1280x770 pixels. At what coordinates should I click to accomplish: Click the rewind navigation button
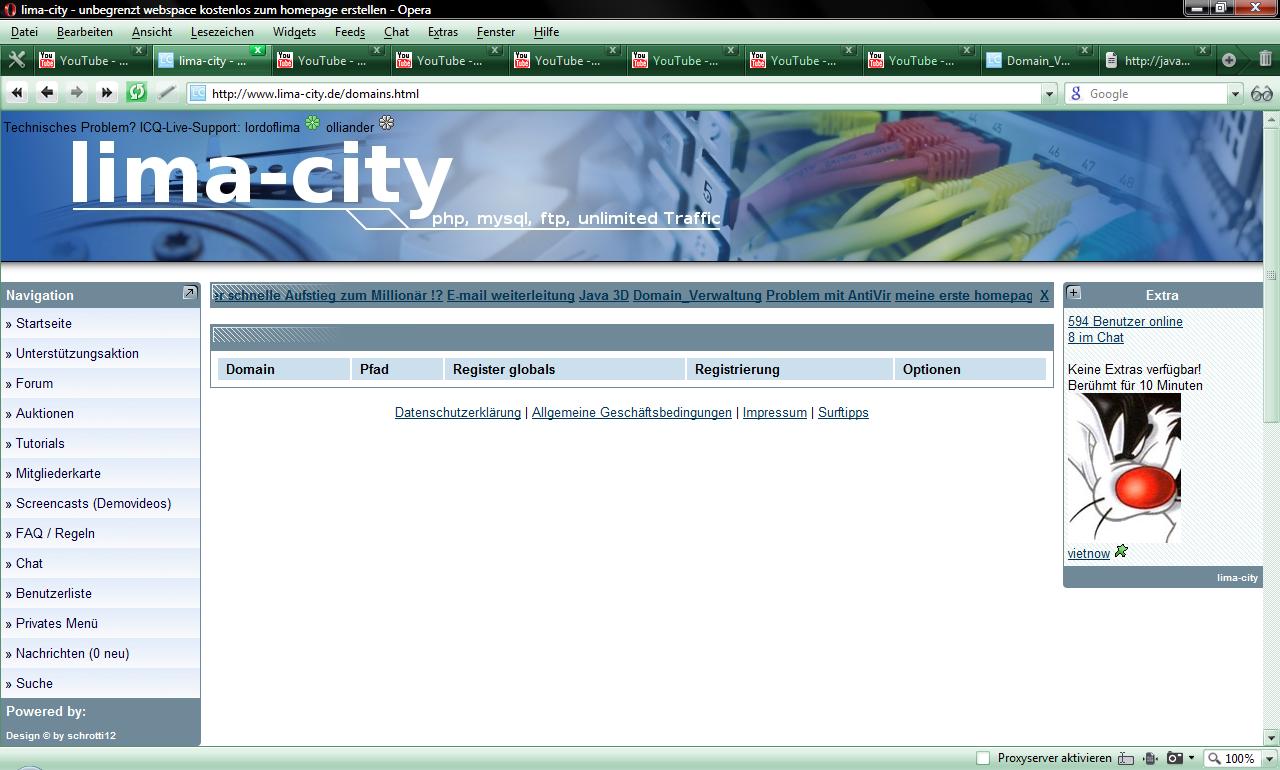[17, 93]
